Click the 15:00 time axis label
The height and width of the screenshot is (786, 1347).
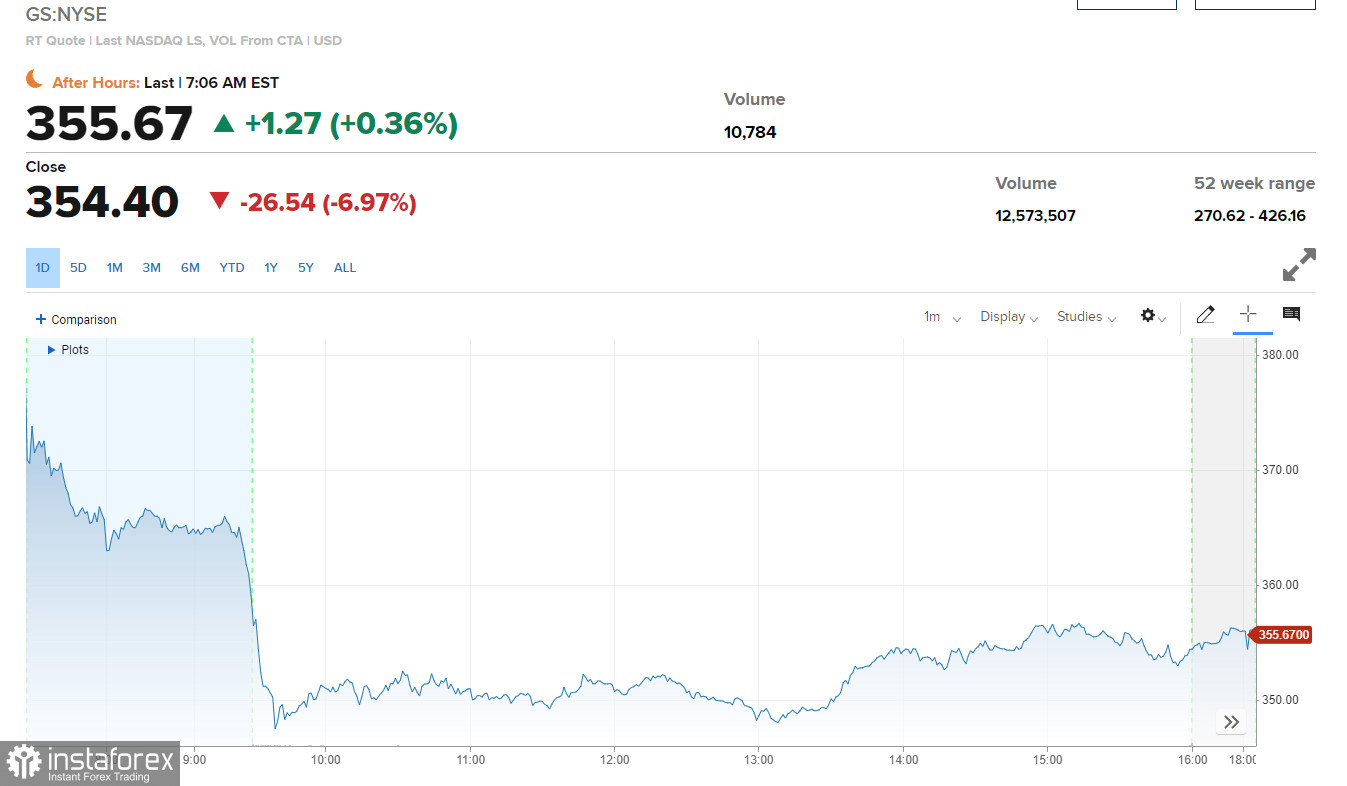pyautogui.click(x=1047, y=760)
